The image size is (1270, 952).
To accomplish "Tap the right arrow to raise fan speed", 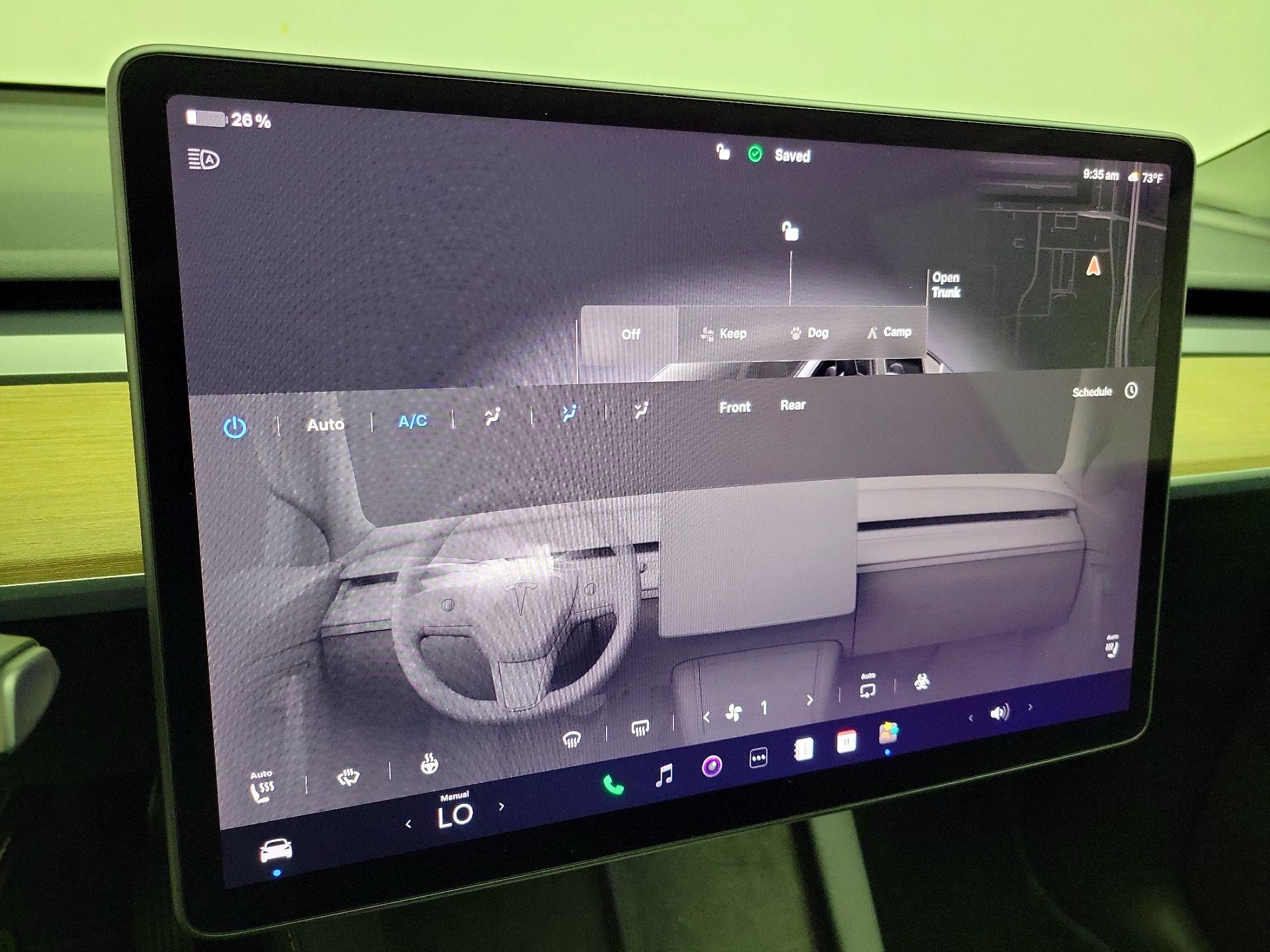I will coord(810,698).
